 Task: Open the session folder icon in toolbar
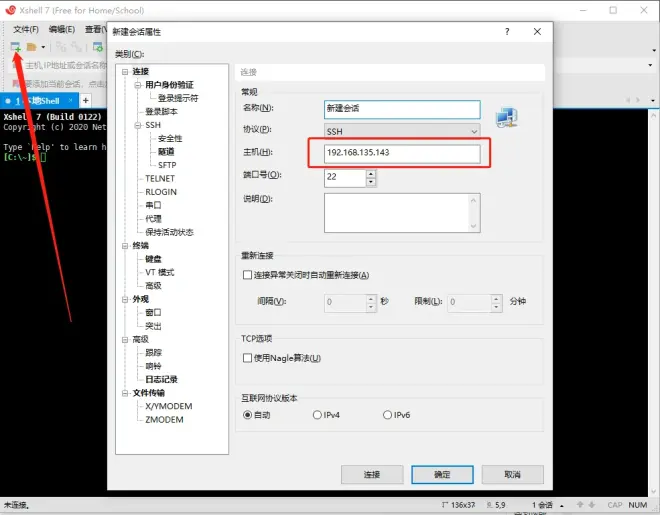[32, 47]
